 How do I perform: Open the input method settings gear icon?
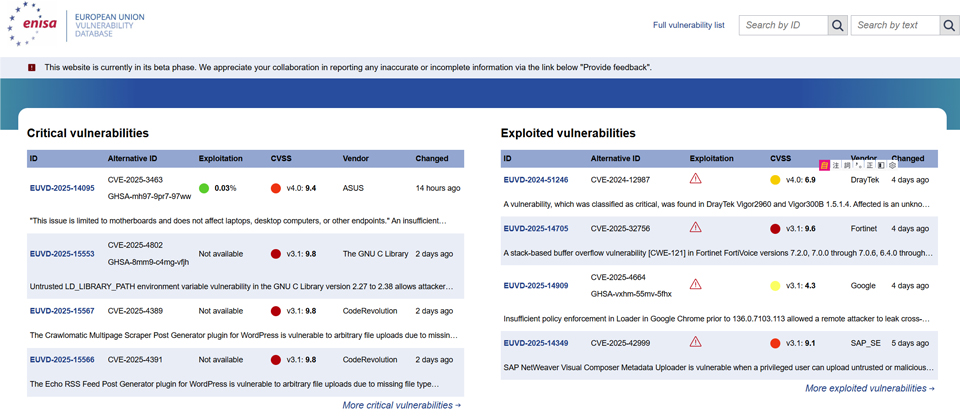coord(893,165)
